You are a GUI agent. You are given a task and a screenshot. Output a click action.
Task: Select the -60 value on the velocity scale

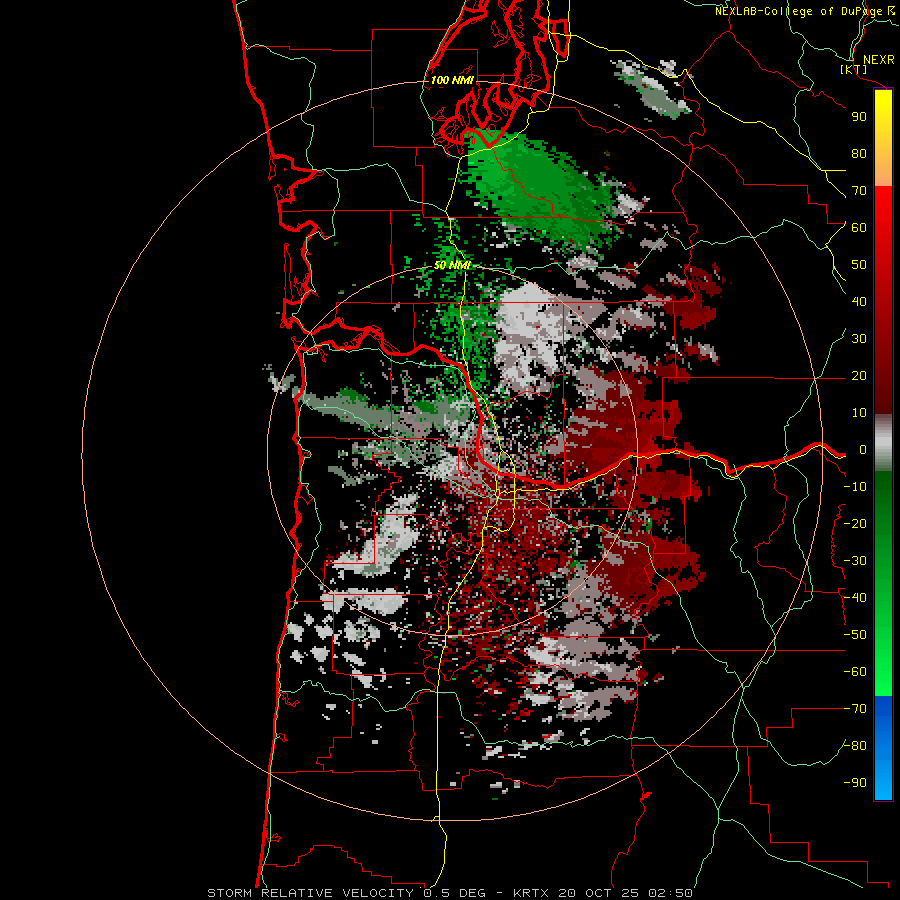click(x=855, y=672)
